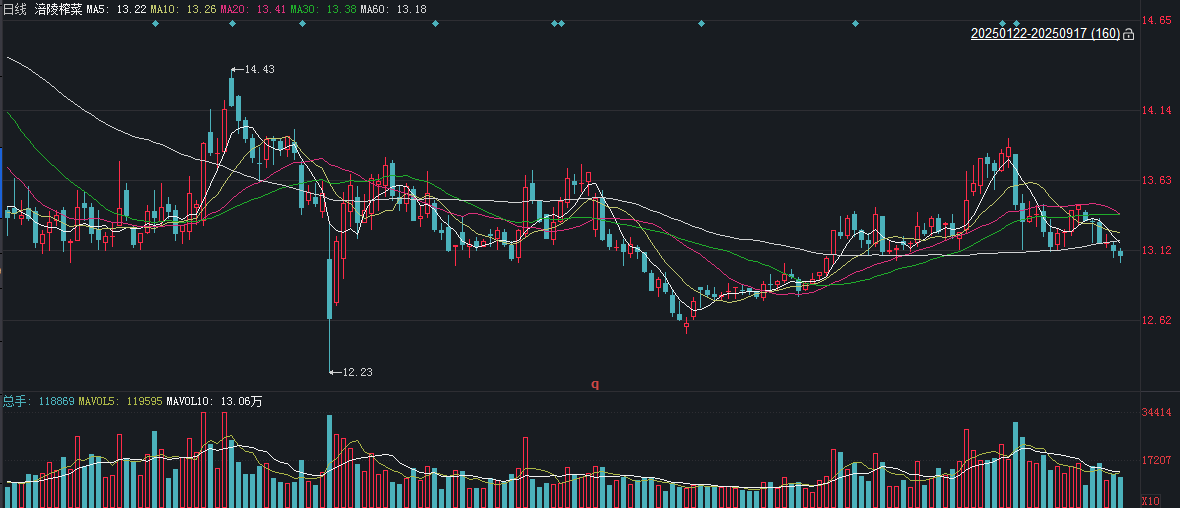
Task: Select the magenta MA20: 13.41 label
Action: pyautogui.click(x=252, y=10)
